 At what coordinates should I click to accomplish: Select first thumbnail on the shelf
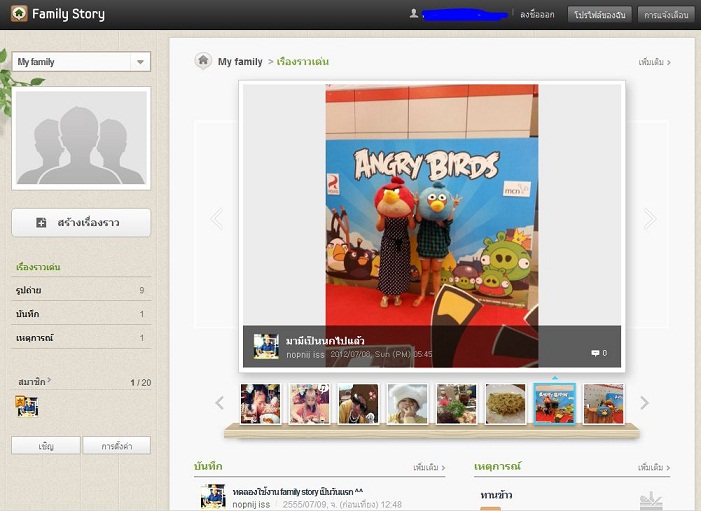(x=260, y=404)
